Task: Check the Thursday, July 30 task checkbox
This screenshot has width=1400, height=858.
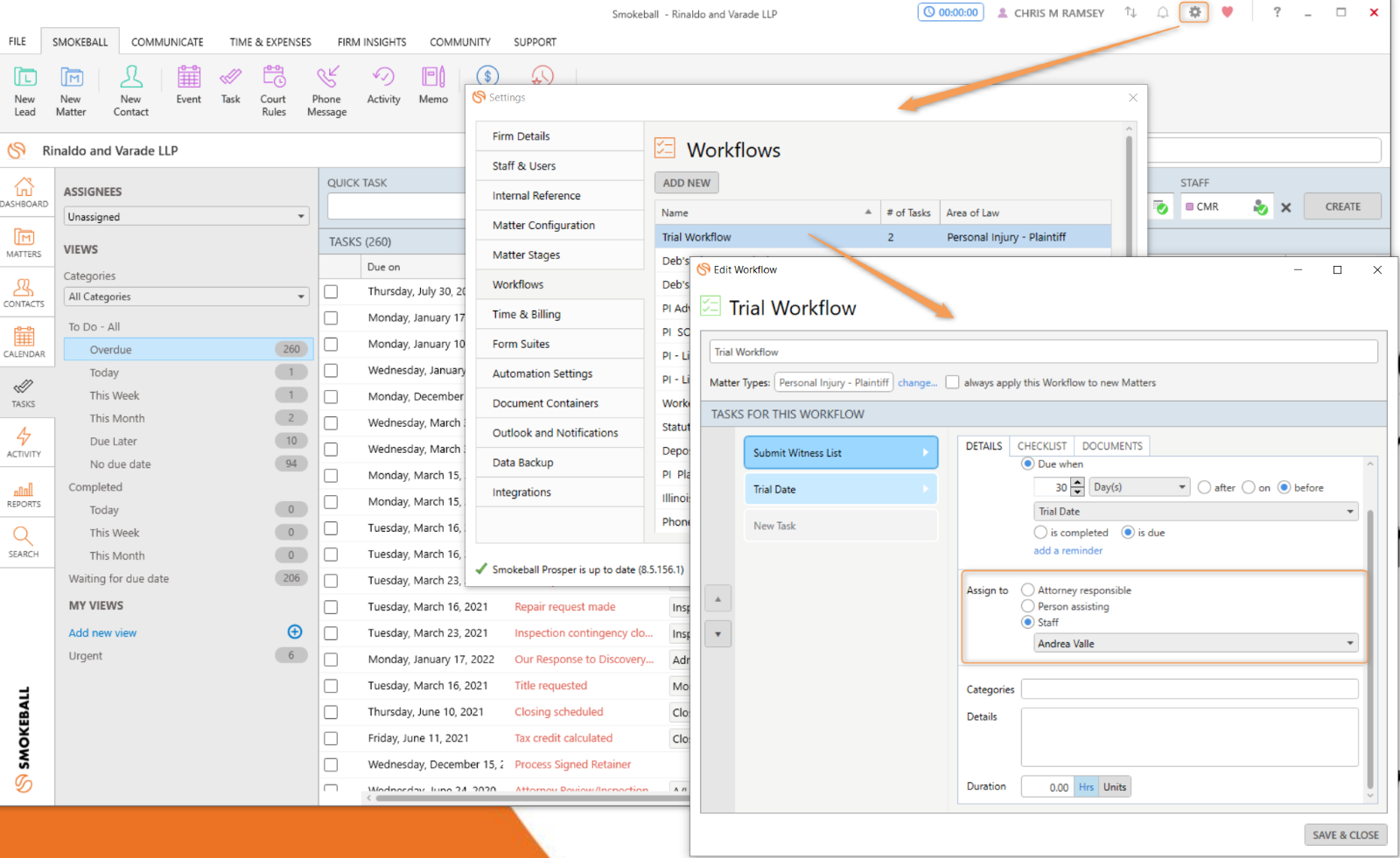Action: [x=331, y=291]
